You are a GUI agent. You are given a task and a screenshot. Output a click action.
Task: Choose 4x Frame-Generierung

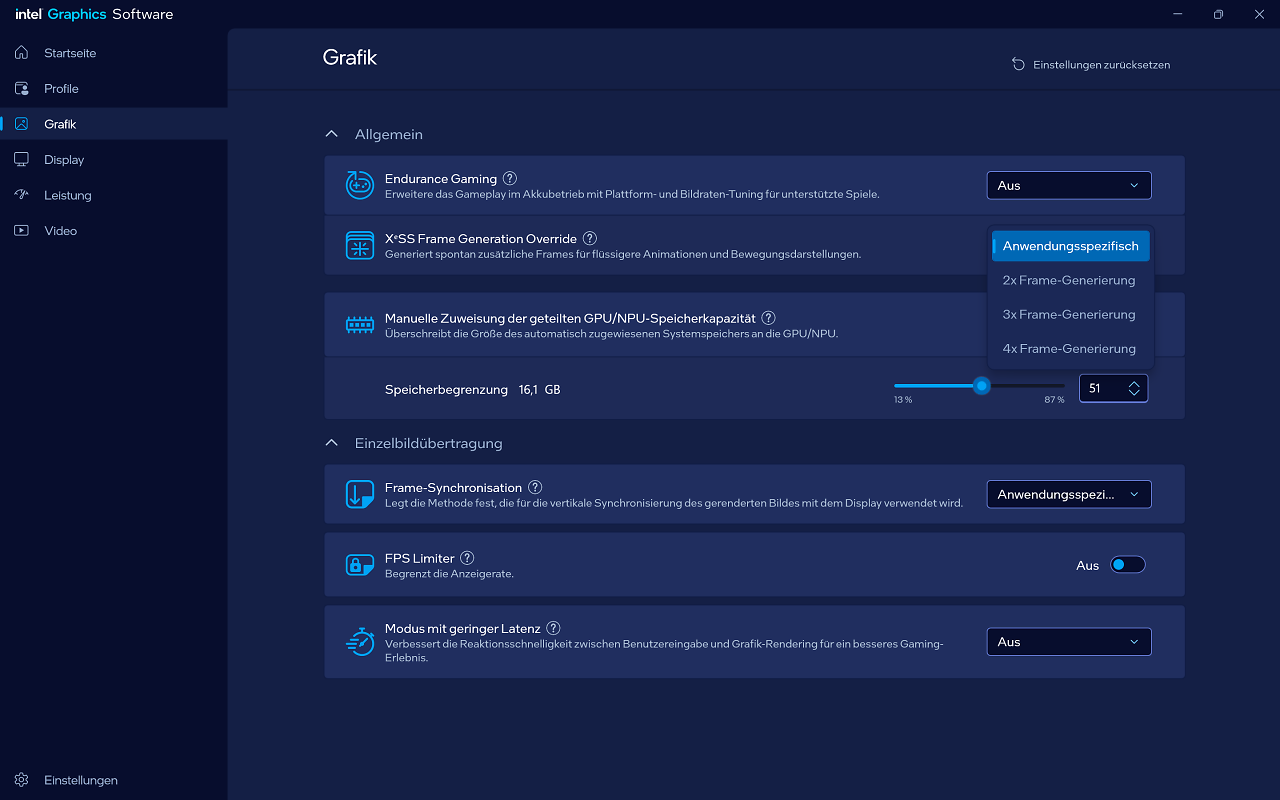click(1070, 348)
